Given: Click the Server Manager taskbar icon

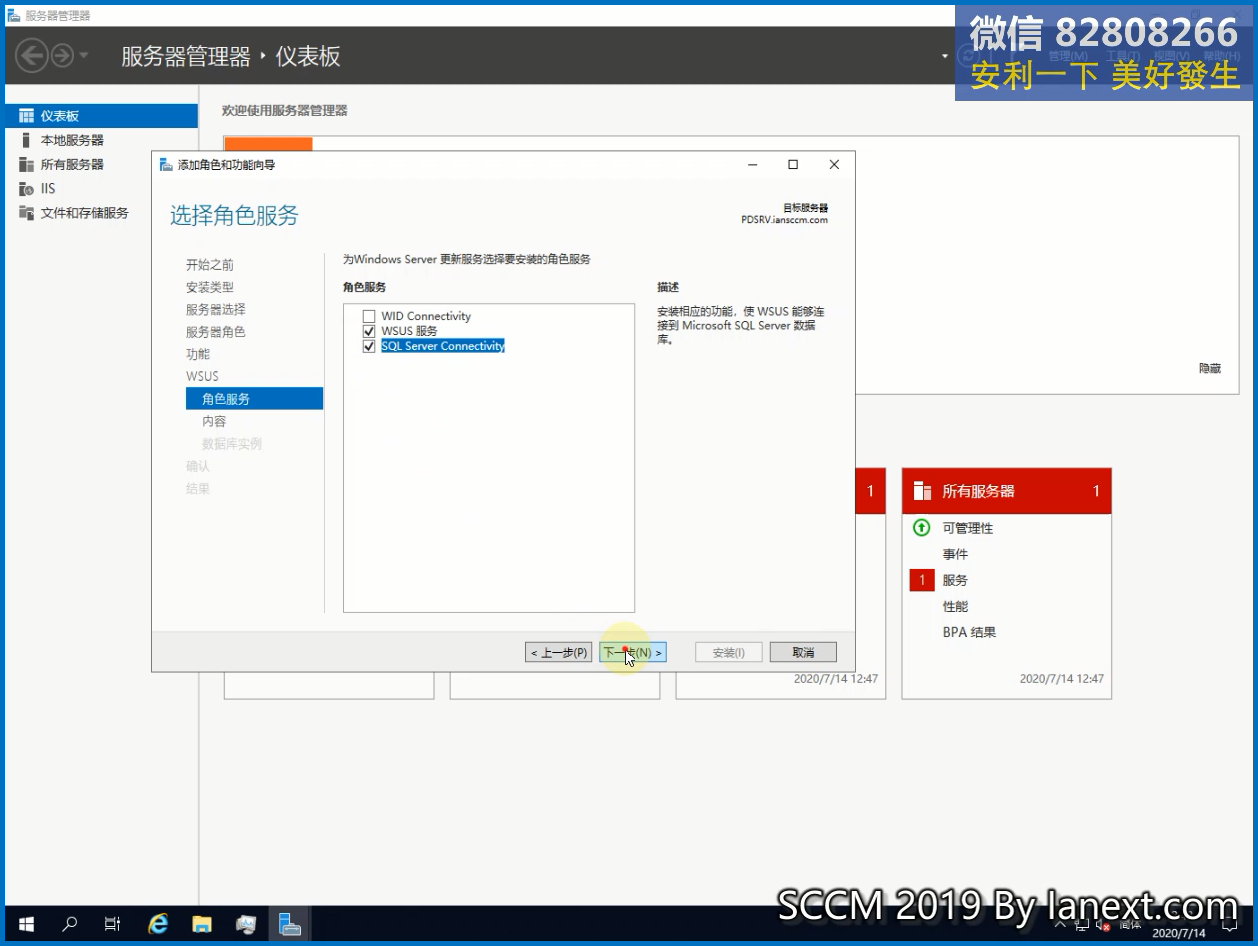Looking at the screenshot, I should (290, 924).
